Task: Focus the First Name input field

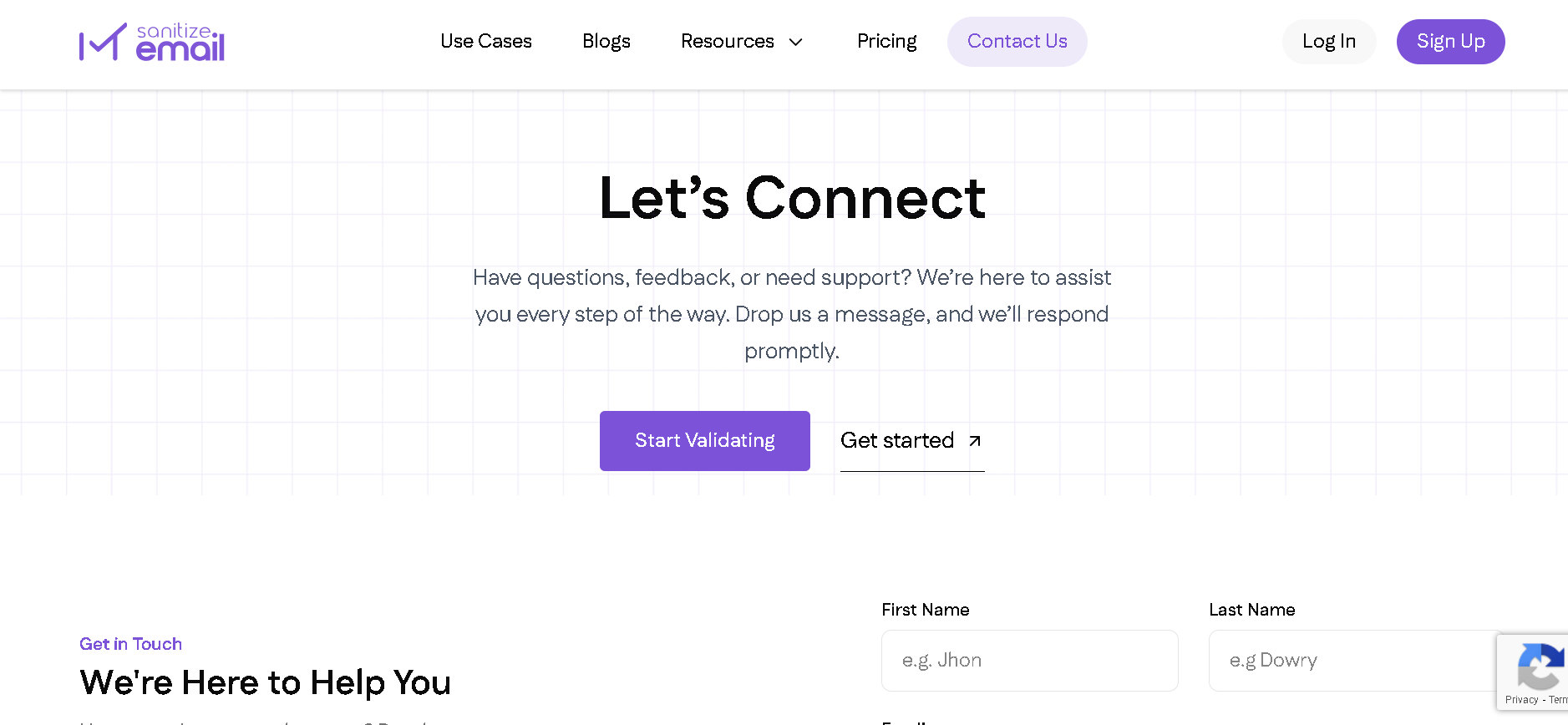Action: [x=1029, y=661]
